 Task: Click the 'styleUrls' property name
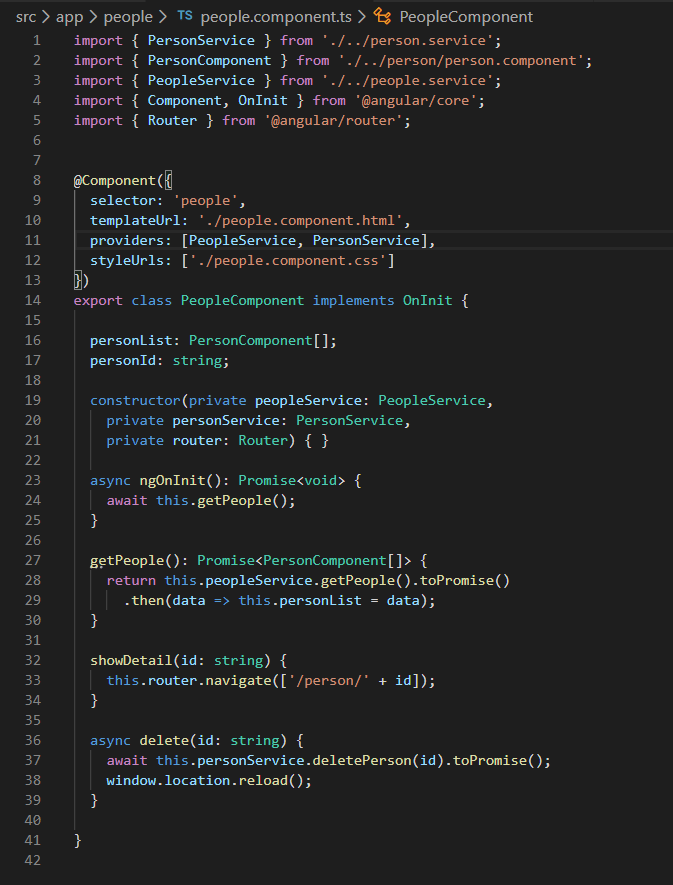127,261
